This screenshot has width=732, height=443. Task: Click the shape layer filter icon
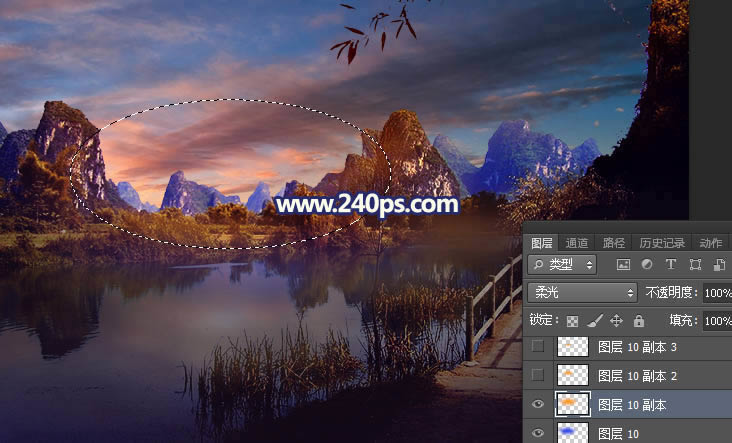pos(694,265)
